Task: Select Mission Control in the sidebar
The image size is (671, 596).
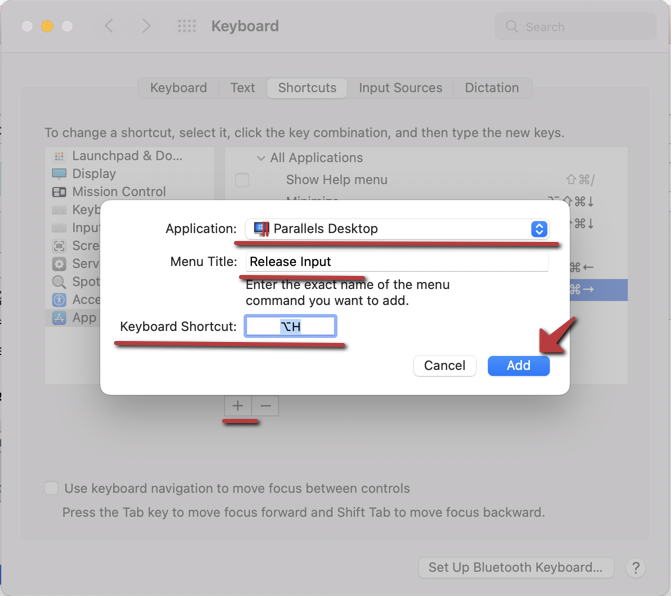Action: [130, 192]
